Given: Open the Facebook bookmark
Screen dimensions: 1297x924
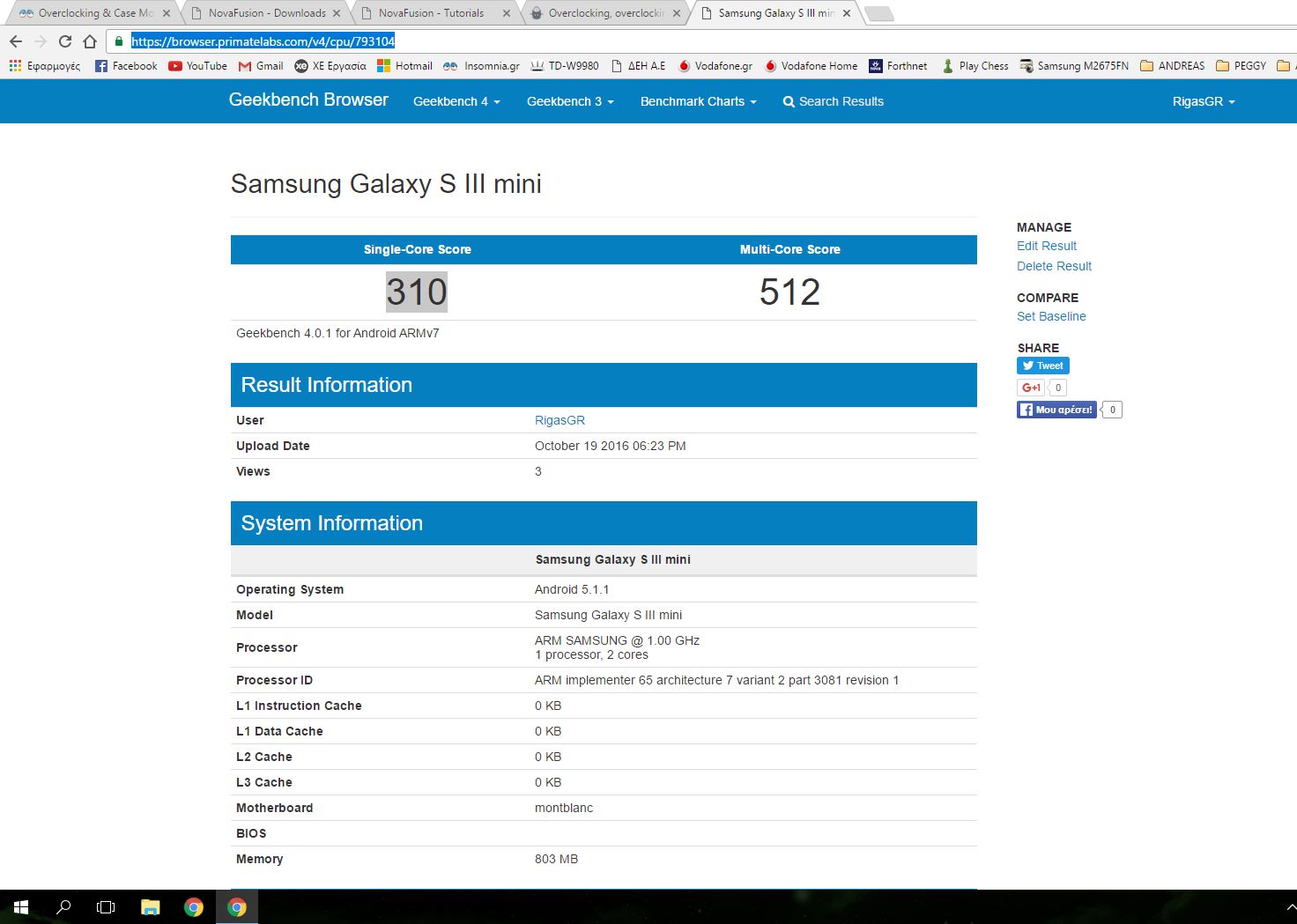Looking at the screenshot, I should coord(126,66).
